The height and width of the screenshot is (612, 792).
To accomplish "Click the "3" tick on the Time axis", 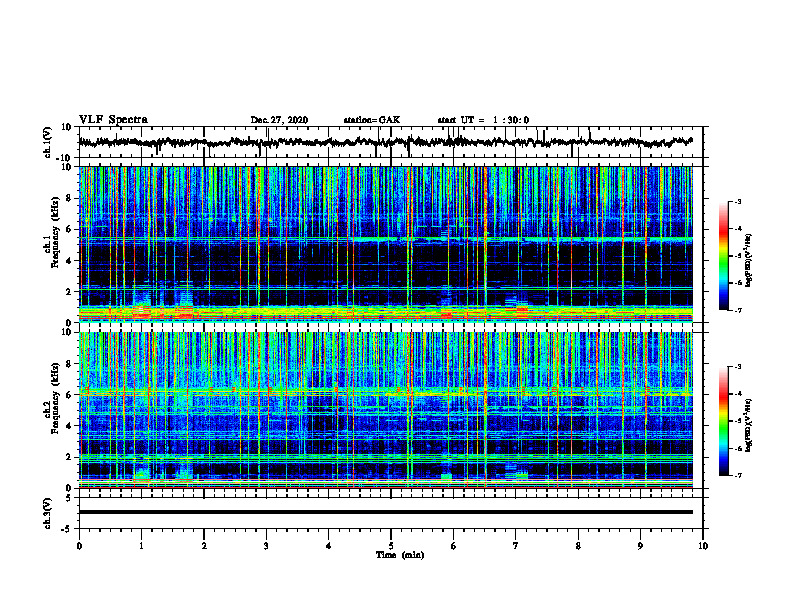I will click(266, 546).
